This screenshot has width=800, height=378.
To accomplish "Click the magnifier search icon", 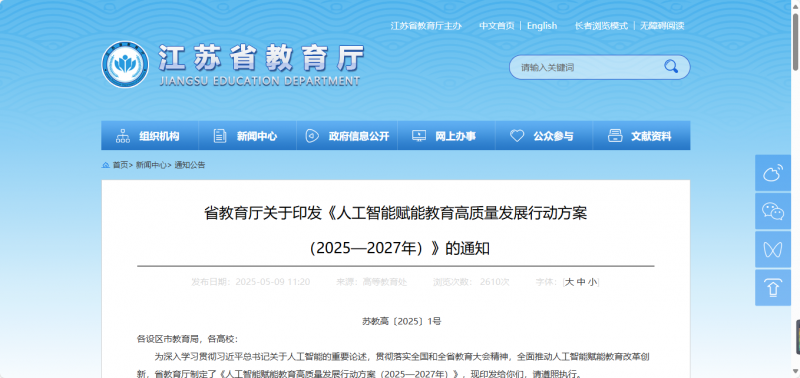I will coord(671,66).
